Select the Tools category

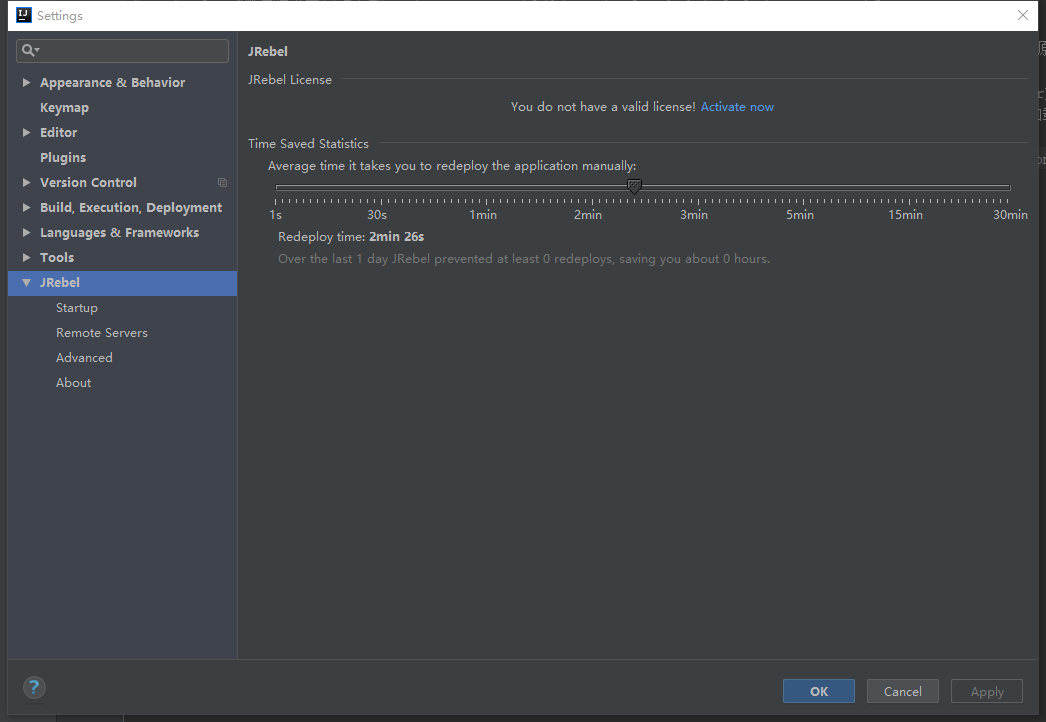(57, 258)
